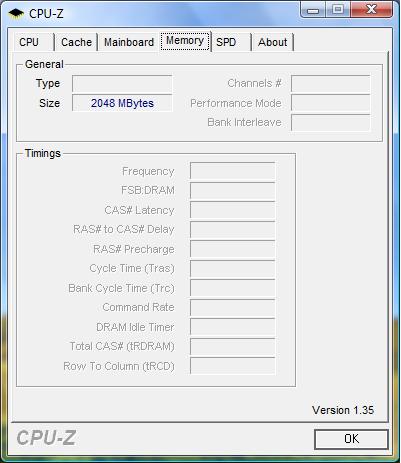Select the Memory tab
This screenshot has width=401, height=463.
click(185, 41)
